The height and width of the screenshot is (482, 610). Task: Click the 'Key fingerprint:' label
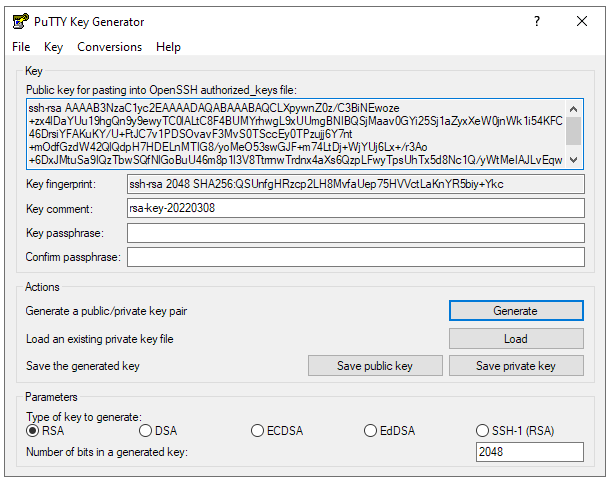point(61,184)
